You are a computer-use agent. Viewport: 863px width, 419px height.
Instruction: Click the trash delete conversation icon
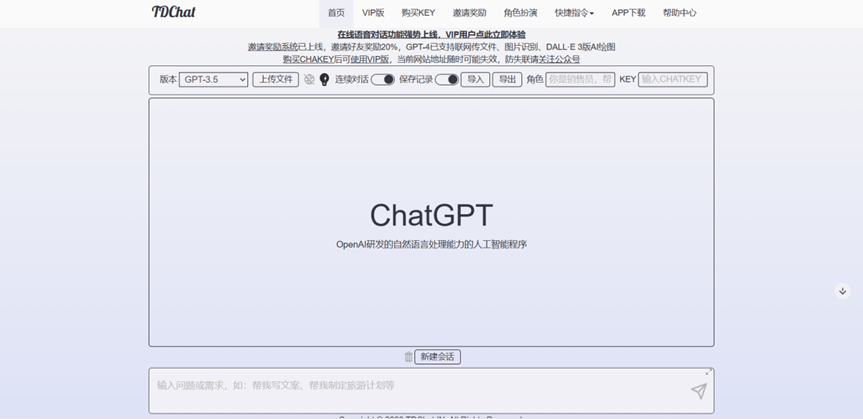click(x=408, y=357)
